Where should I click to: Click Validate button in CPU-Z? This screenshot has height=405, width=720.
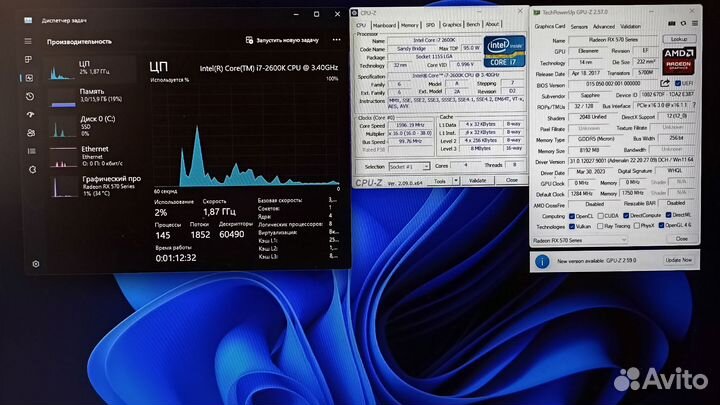(x=478, y=180)
